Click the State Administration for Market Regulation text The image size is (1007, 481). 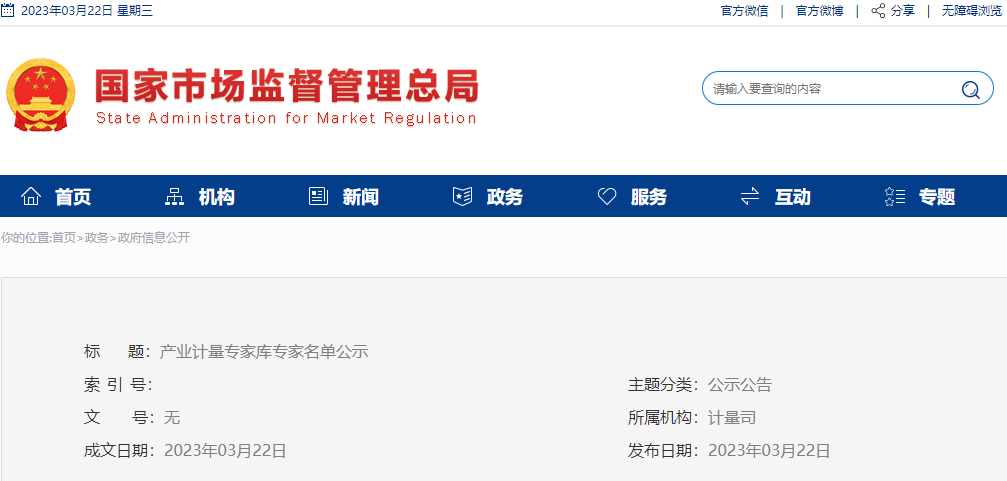click(286, 118)
